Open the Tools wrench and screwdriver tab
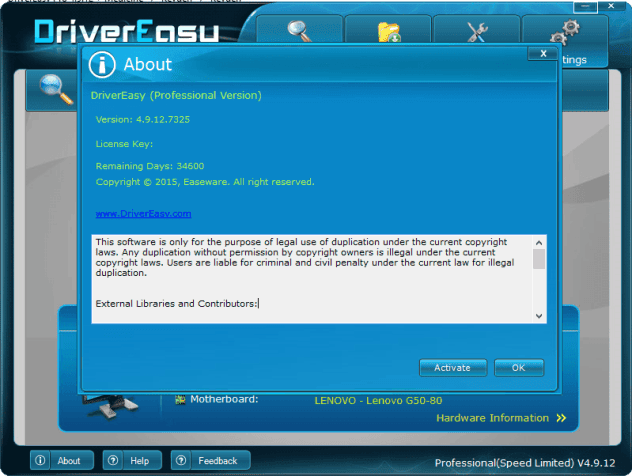This screenshot has width=632, height=476. click(x=477, y=31)
